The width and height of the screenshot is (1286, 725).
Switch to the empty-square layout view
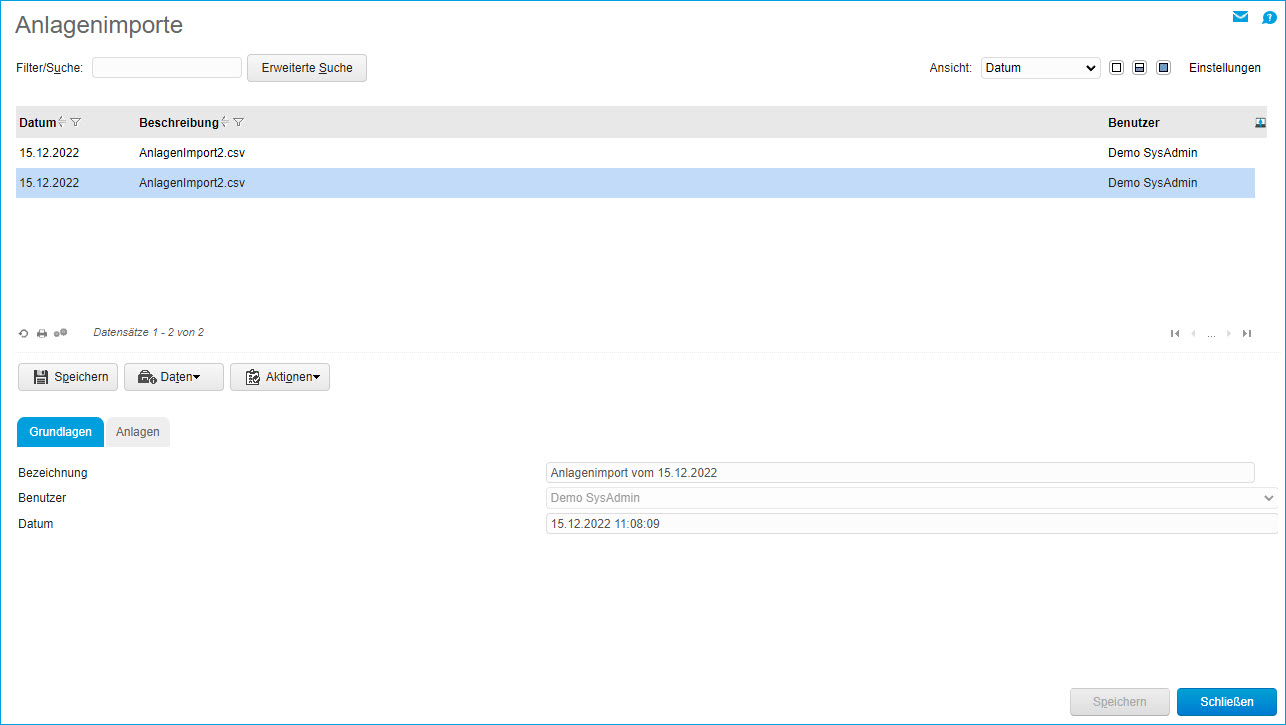1116,68
